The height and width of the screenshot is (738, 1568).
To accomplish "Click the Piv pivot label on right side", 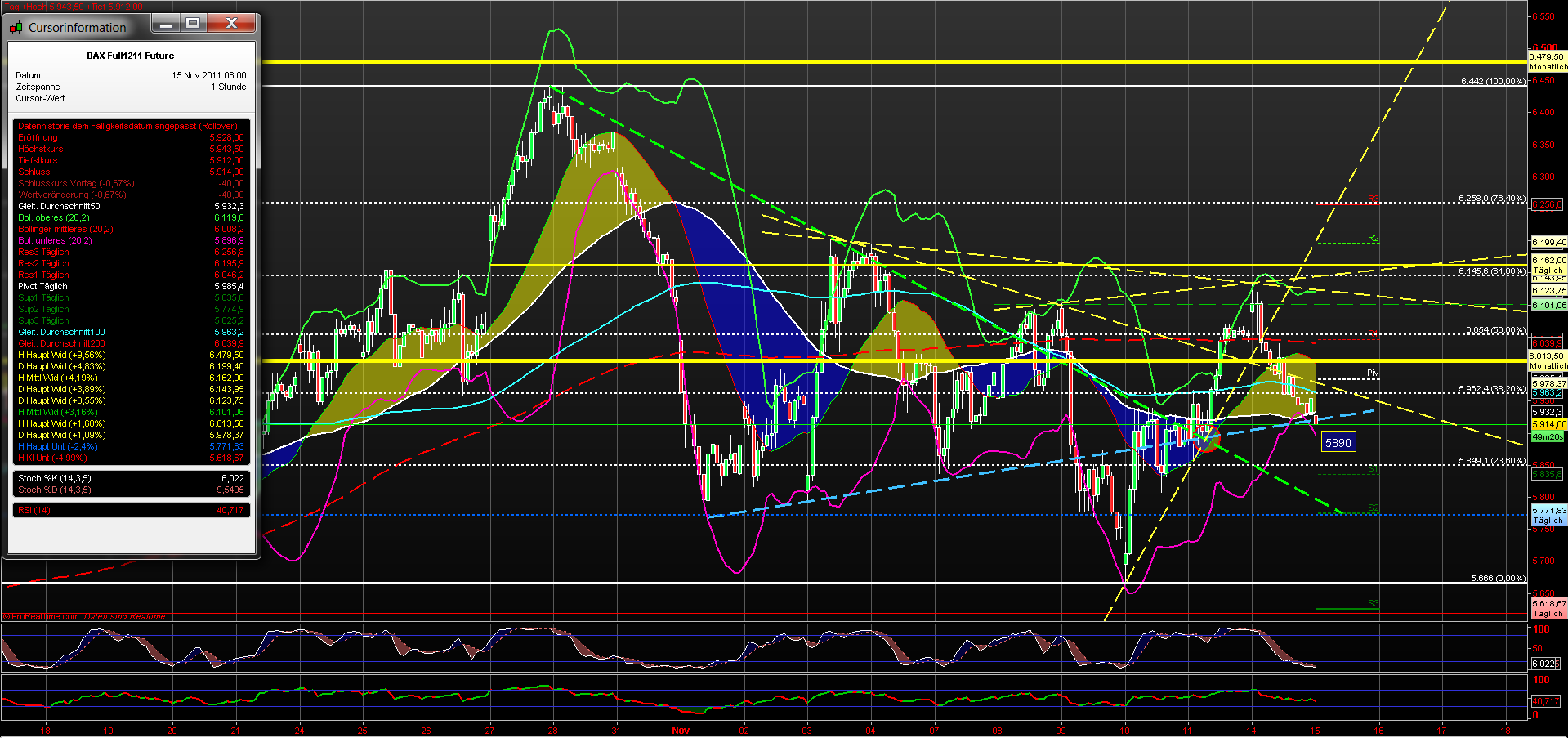I will (1373, 373).
